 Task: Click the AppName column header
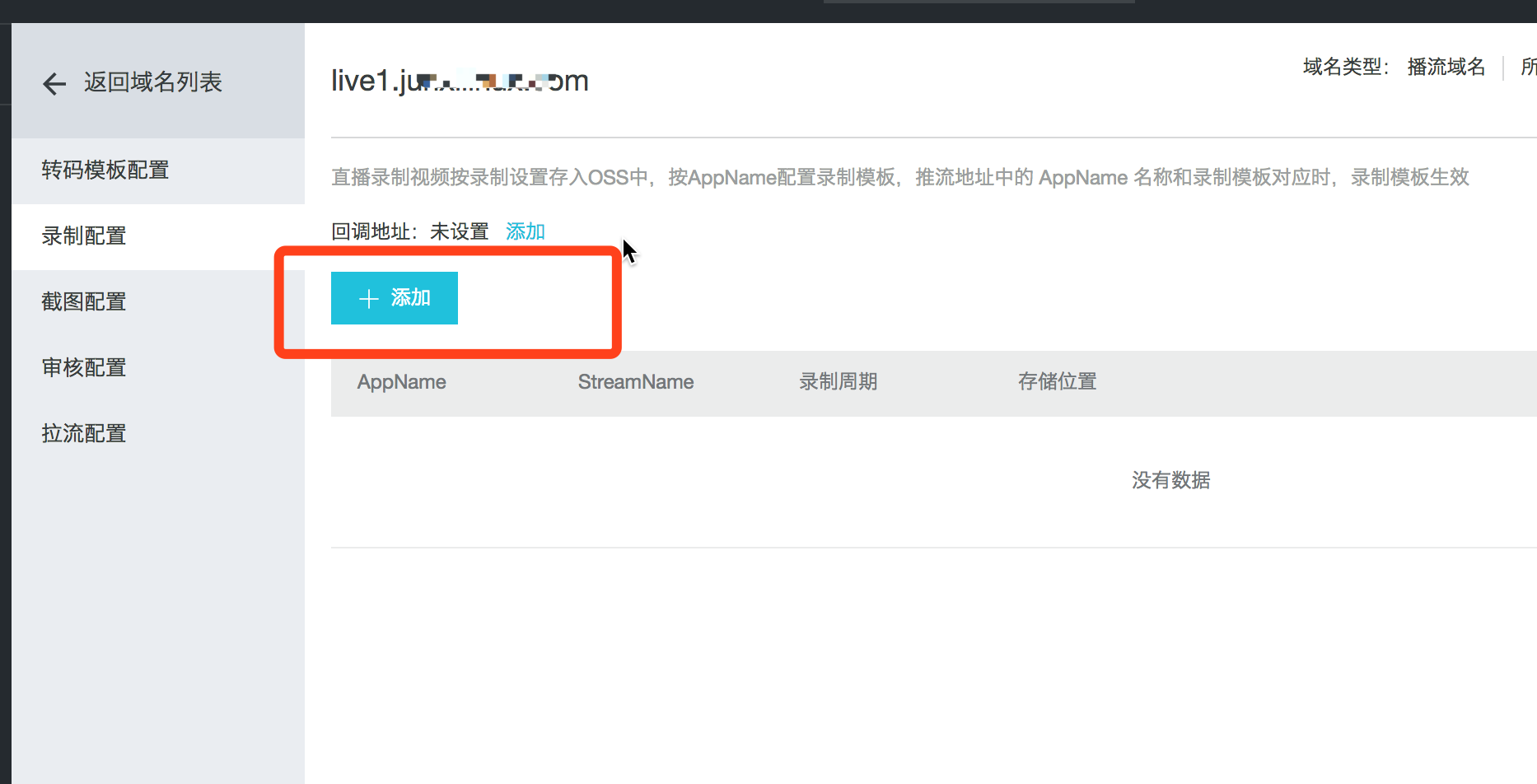401,382
